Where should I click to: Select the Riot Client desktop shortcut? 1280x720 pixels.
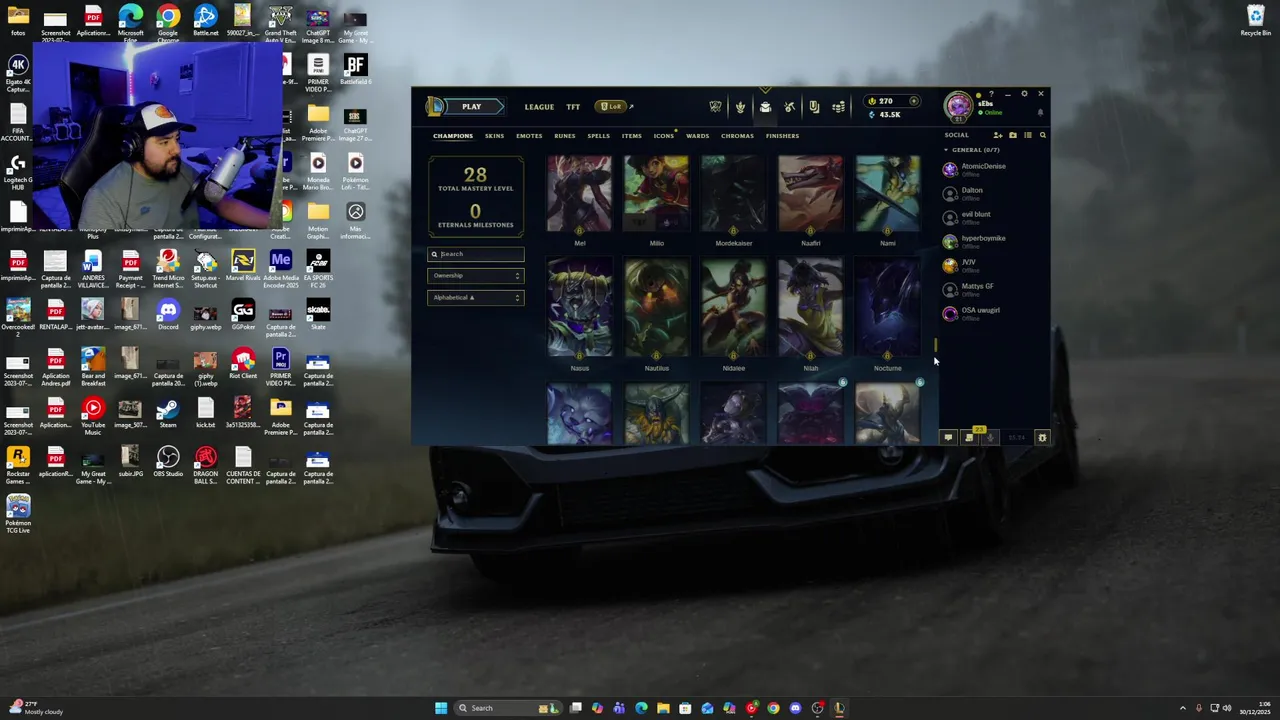tap(243, 364)
